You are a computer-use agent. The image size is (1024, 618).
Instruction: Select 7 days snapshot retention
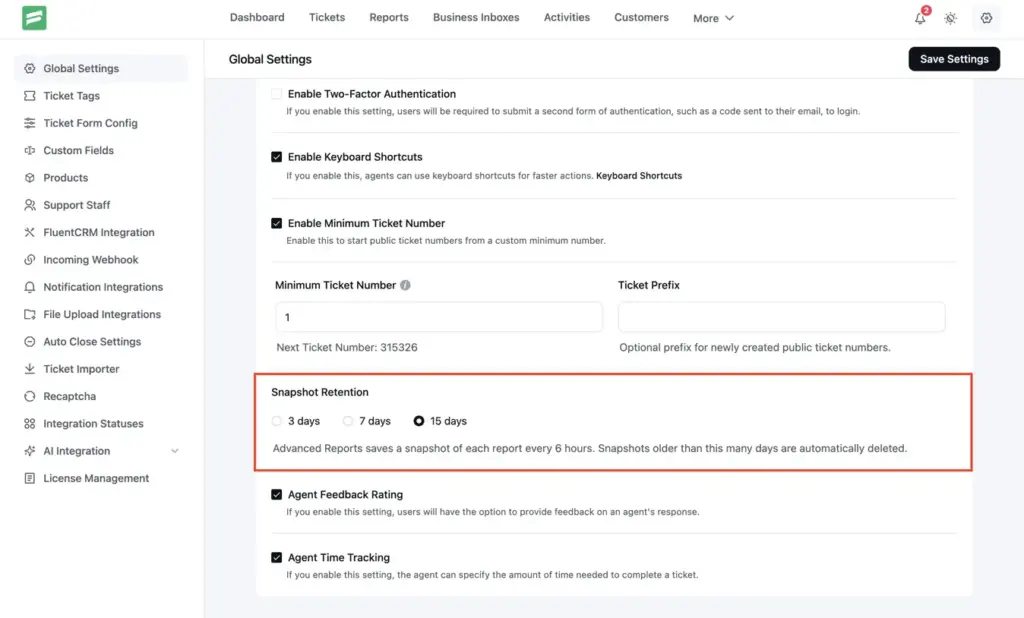pyautogui.click(x=347, y=421)
